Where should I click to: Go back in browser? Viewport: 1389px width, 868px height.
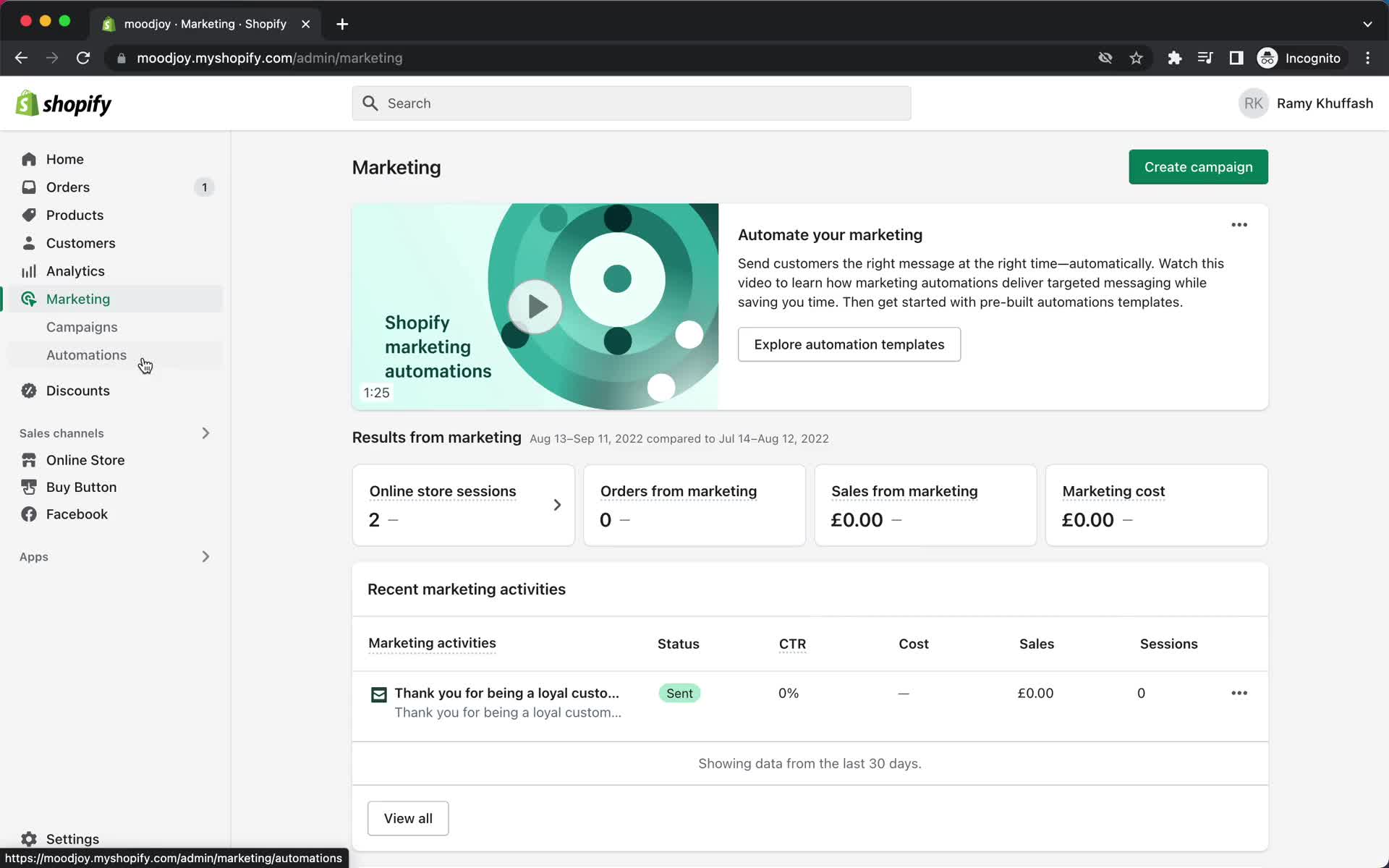(21, 58)
